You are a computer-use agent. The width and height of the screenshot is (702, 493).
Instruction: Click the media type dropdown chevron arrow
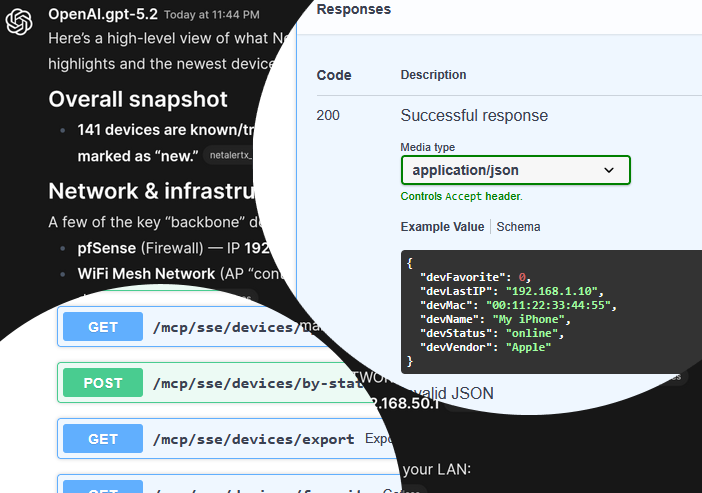(609, 171)
